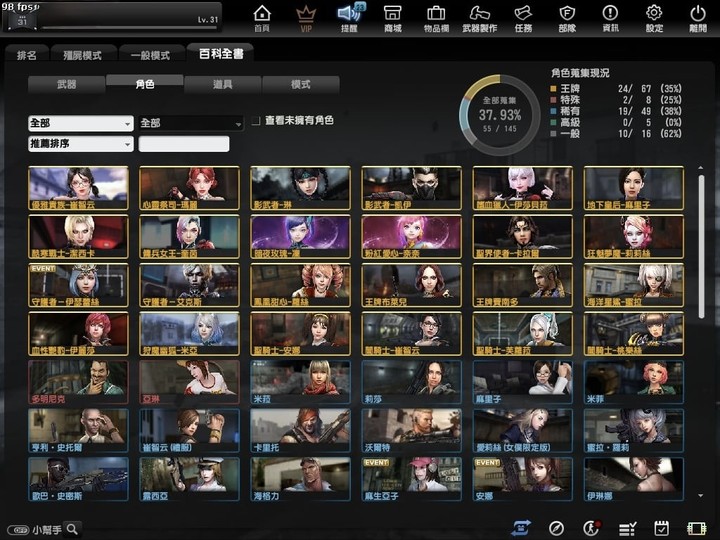Open the 部隊 clan shield icon

[x=567, y=17]
